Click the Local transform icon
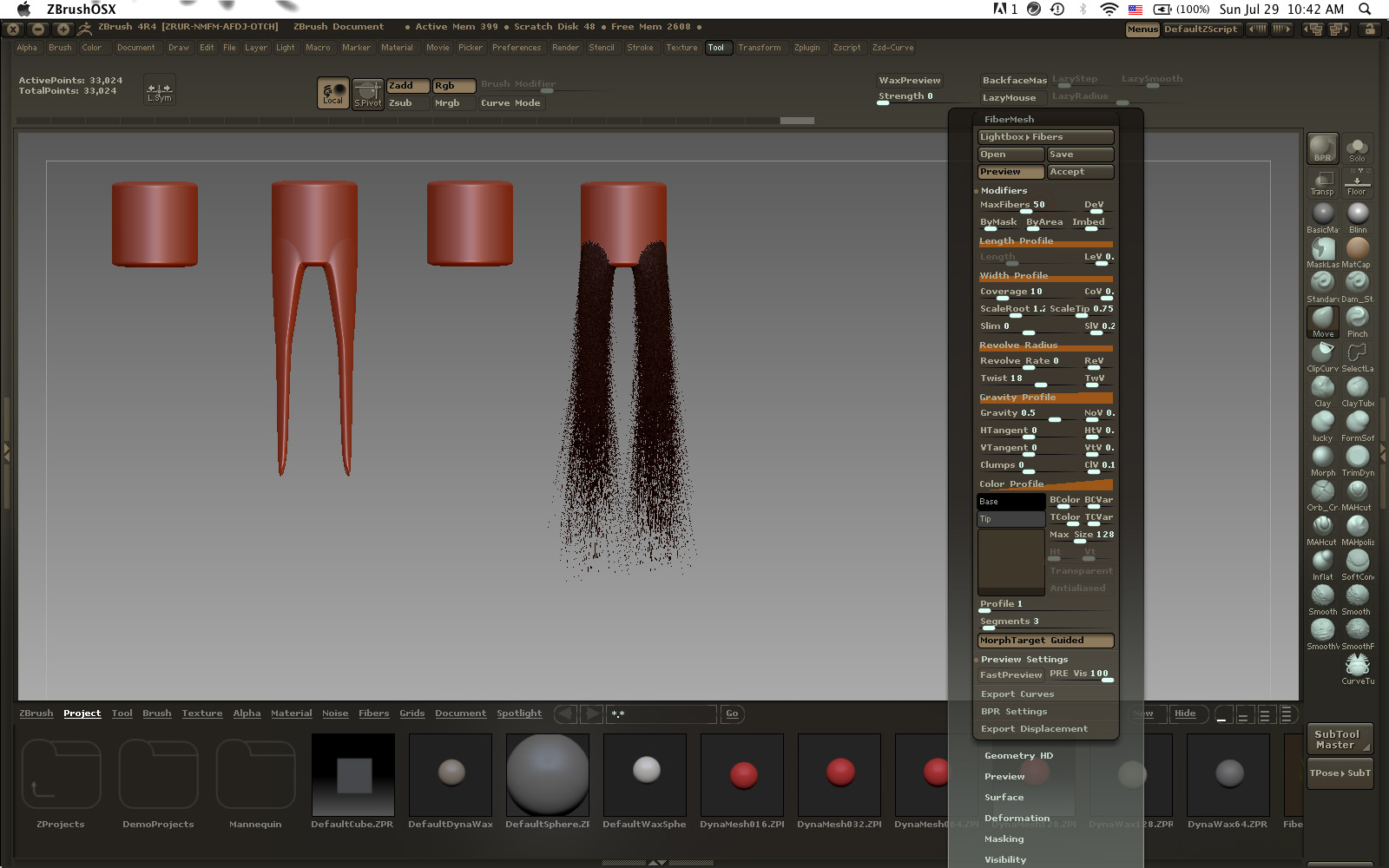 pyautogui.click(x=333, y=93)
